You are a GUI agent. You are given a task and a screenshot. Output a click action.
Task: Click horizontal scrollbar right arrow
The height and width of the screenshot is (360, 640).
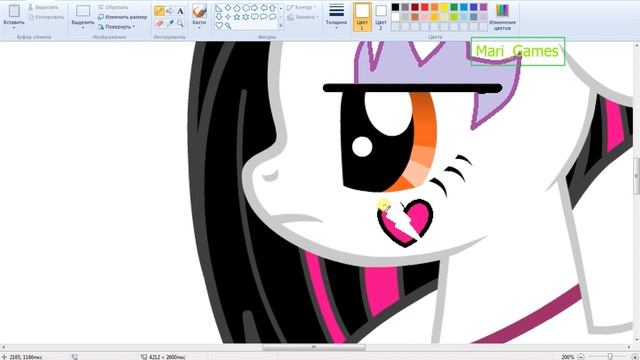pos(629,347)
